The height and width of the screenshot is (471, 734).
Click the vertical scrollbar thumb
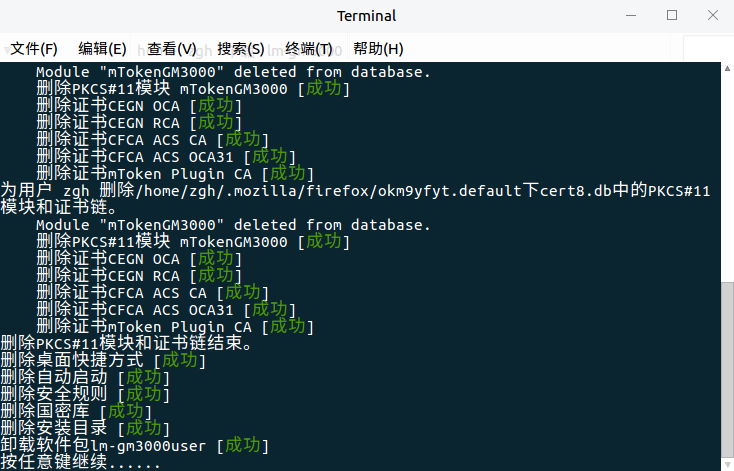(x=727, y=369)
